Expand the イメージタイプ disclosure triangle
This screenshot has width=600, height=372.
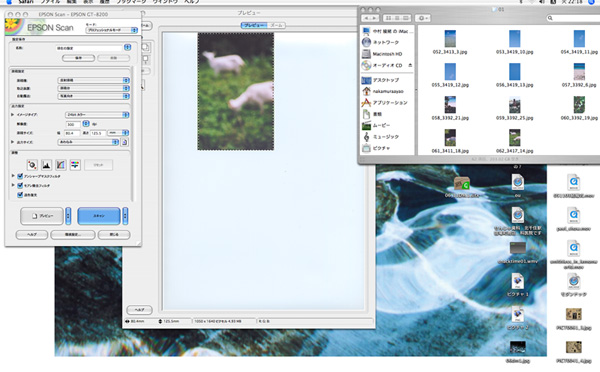tap(12, 114)
